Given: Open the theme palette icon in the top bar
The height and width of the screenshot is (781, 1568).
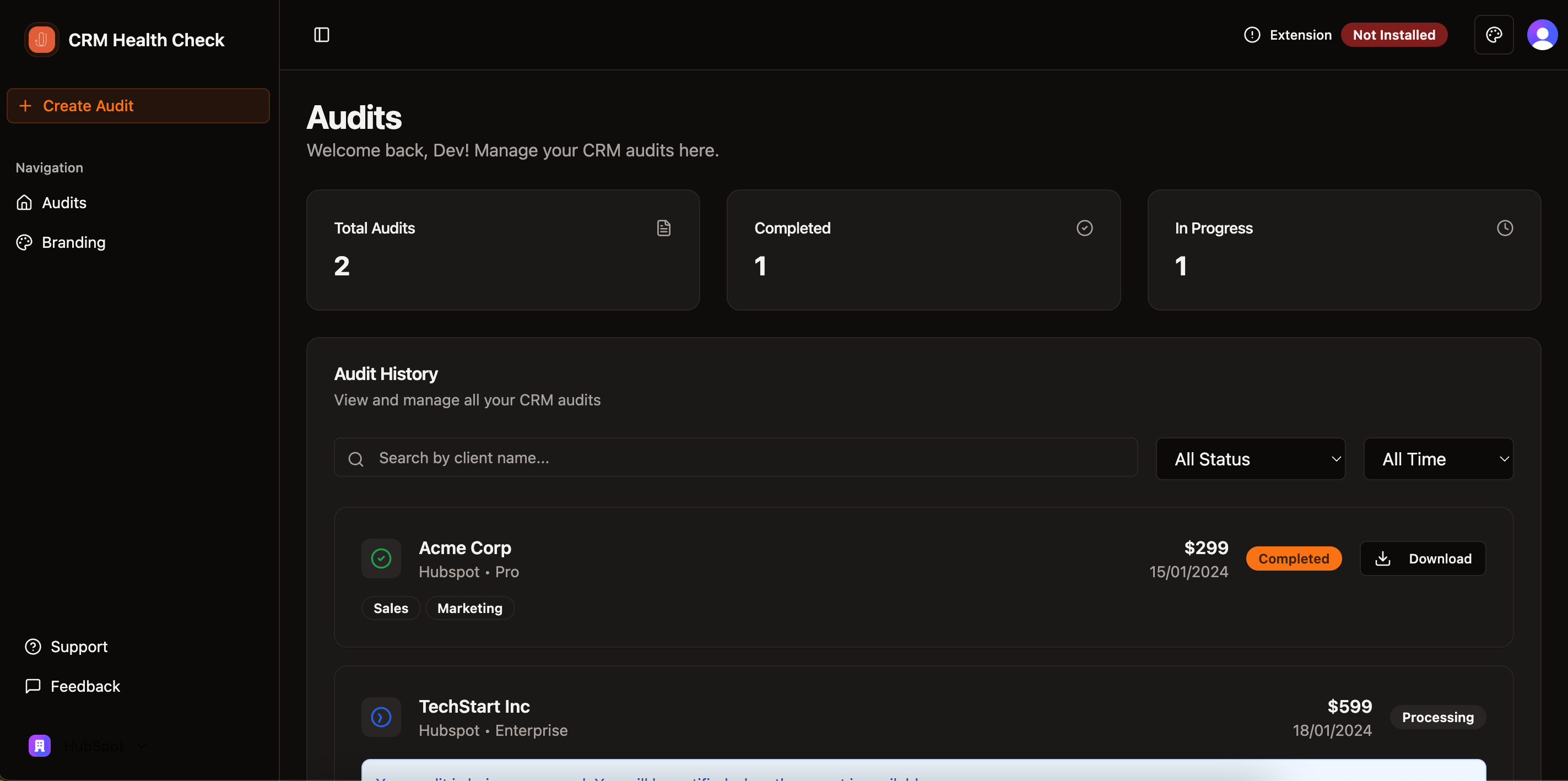Looking at the screenshot, I should point(1494,35).
